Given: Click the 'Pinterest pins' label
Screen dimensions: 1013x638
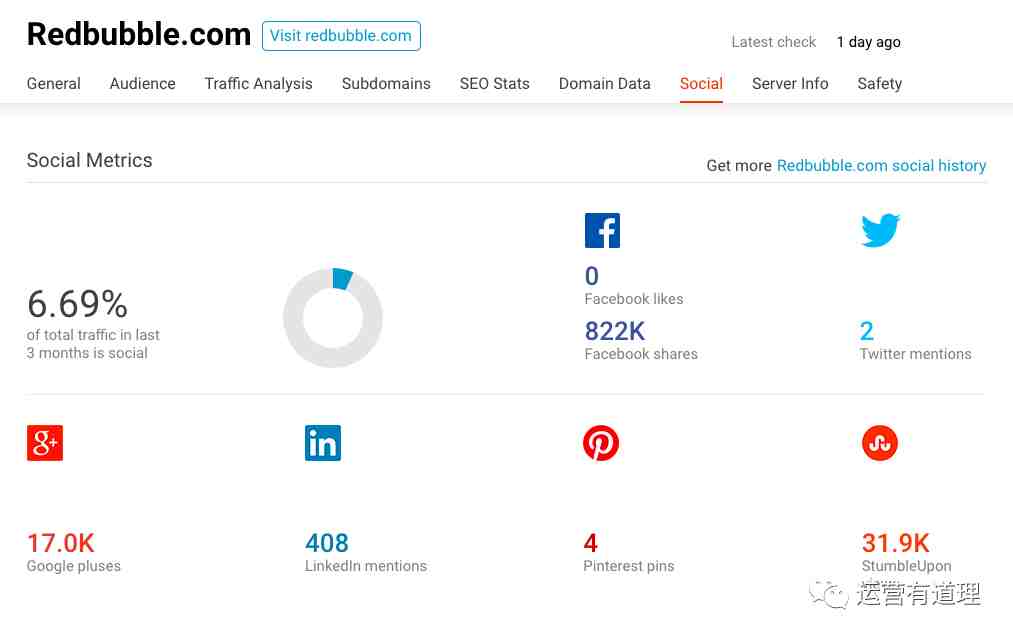Looking at the screenshot, I should point(629,566).
